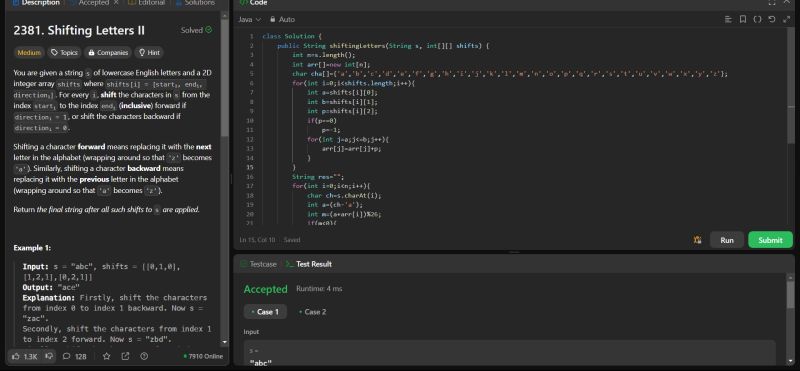Click the share external link icon
The height and width of the screenshot is (371, 800).
point(125,356)
